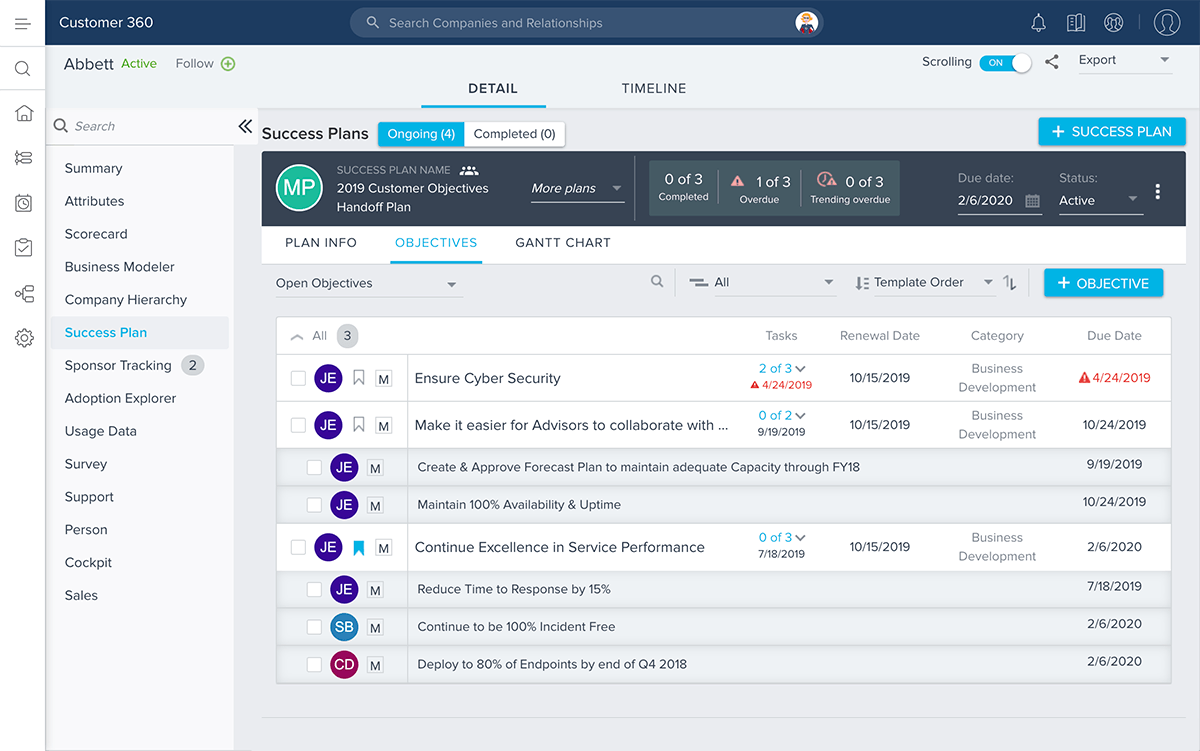Open the Template Order sort dropdown

pyautogui.click(x=924, y=283)
